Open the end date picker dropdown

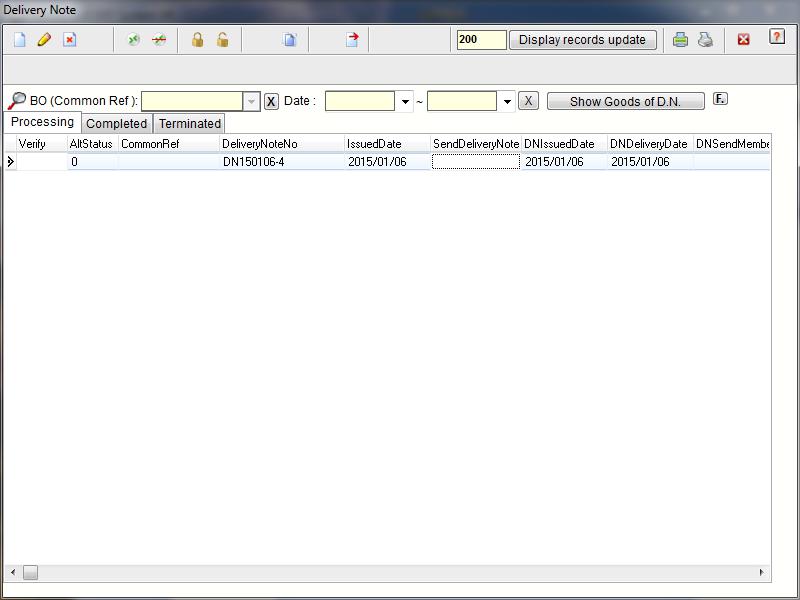coord(507,102)
